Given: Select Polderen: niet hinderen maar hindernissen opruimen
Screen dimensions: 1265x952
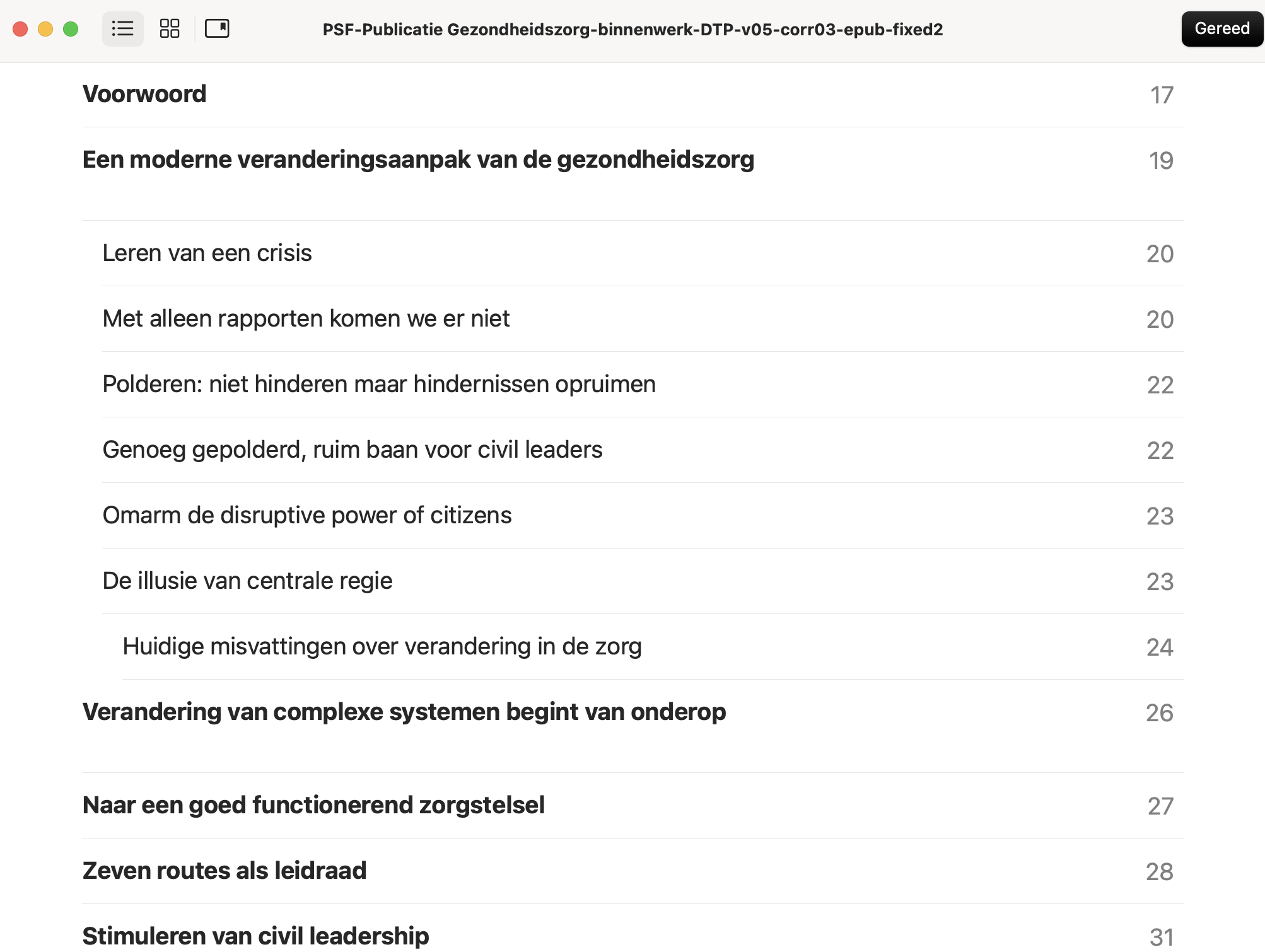Looking at the screenshot, I should point(379,385).
